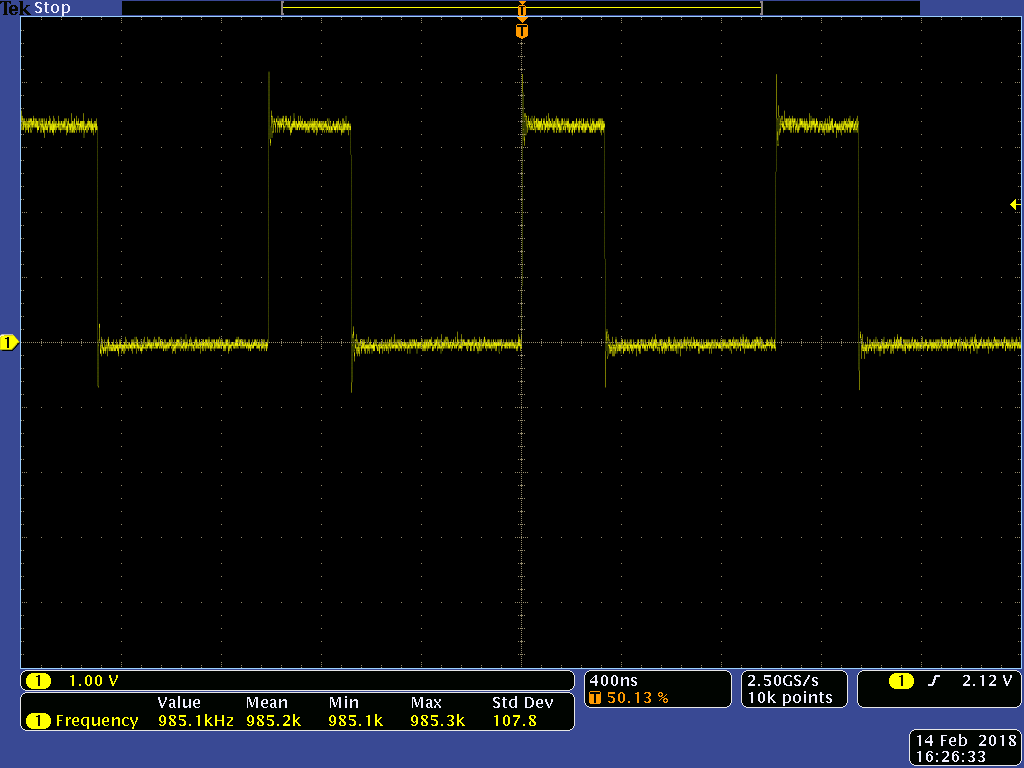Image resolution: width=1024 pixels, height=768 pixels.
Task: Click the Std Dev column header
Action: [522, 703]
